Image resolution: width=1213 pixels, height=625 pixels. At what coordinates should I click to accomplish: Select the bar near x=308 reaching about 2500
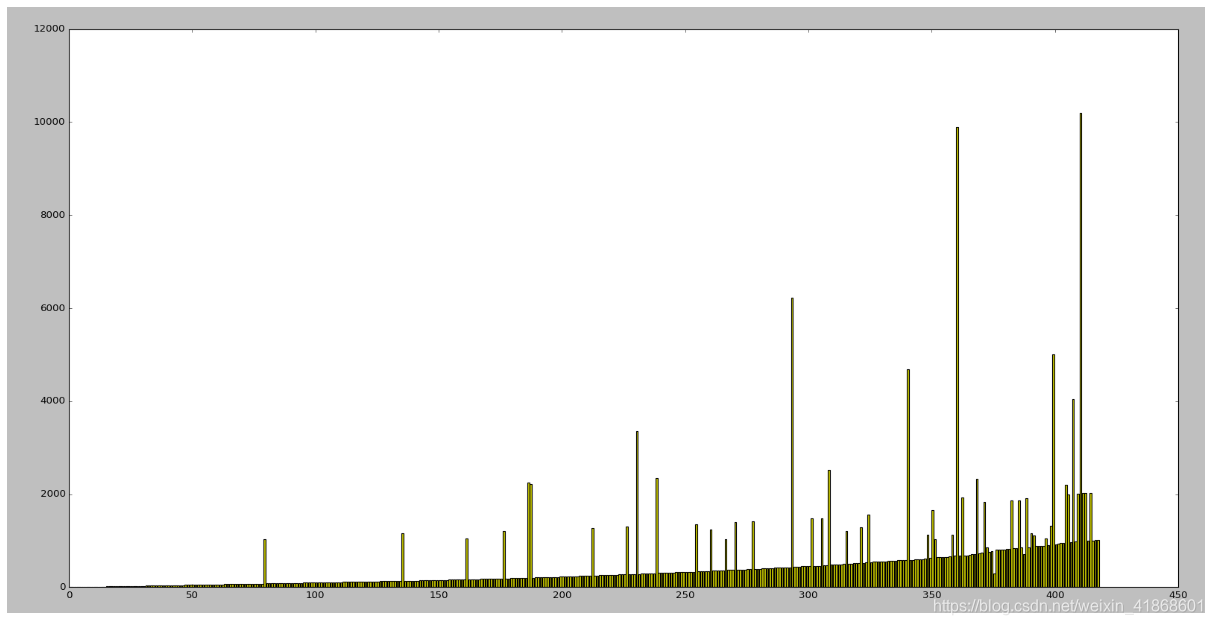tap(829, 528)
